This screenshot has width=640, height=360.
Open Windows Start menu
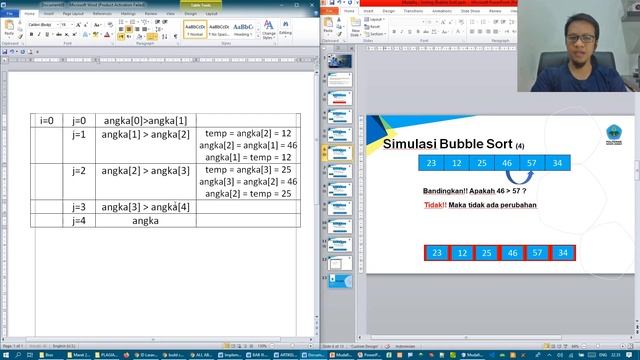(6, 355)
